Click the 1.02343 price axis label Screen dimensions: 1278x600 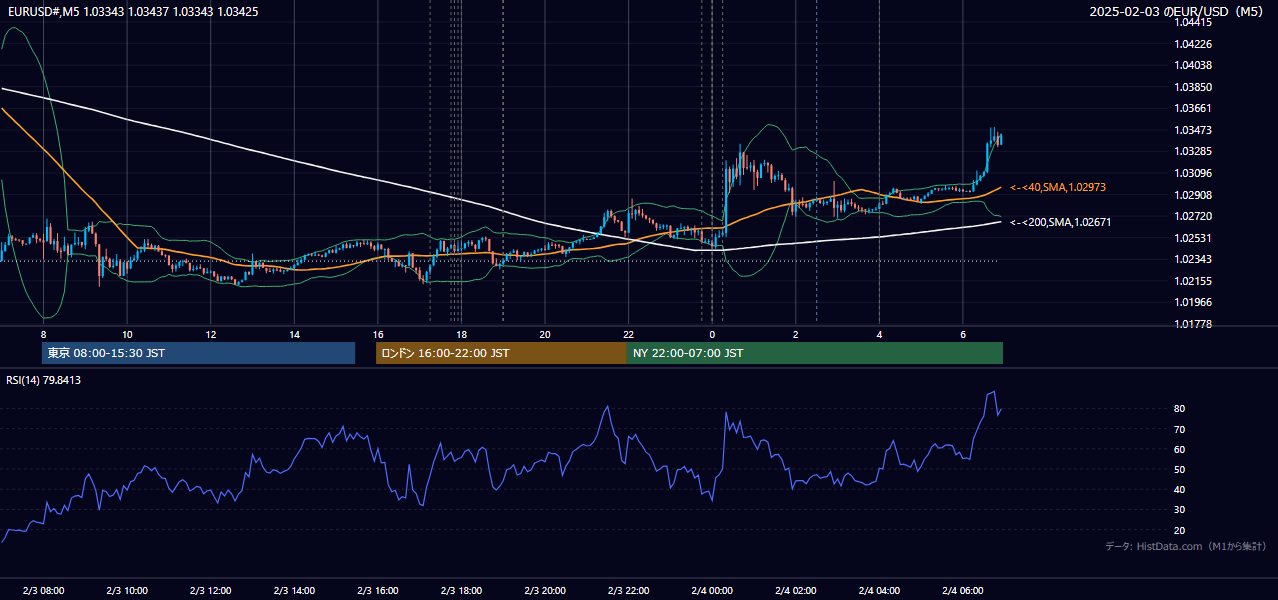point(1192,260)
